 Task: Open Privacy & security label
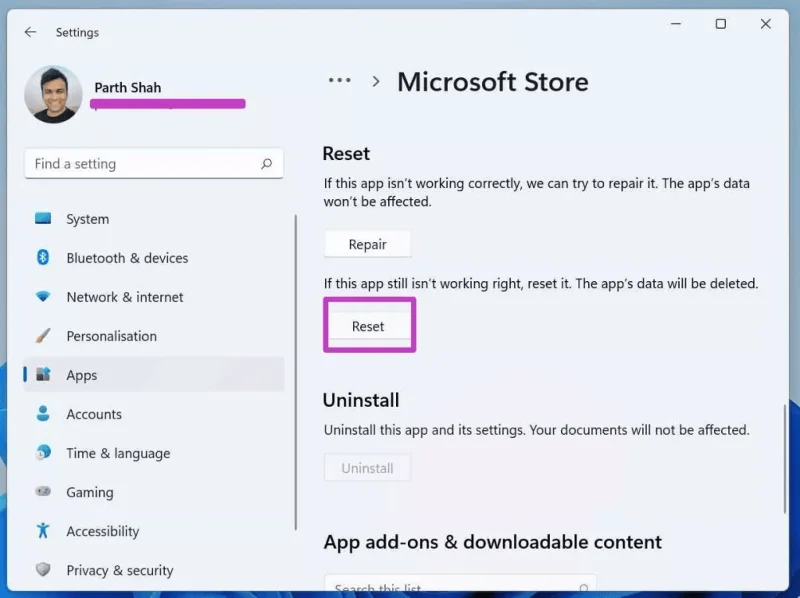[120, 570]
